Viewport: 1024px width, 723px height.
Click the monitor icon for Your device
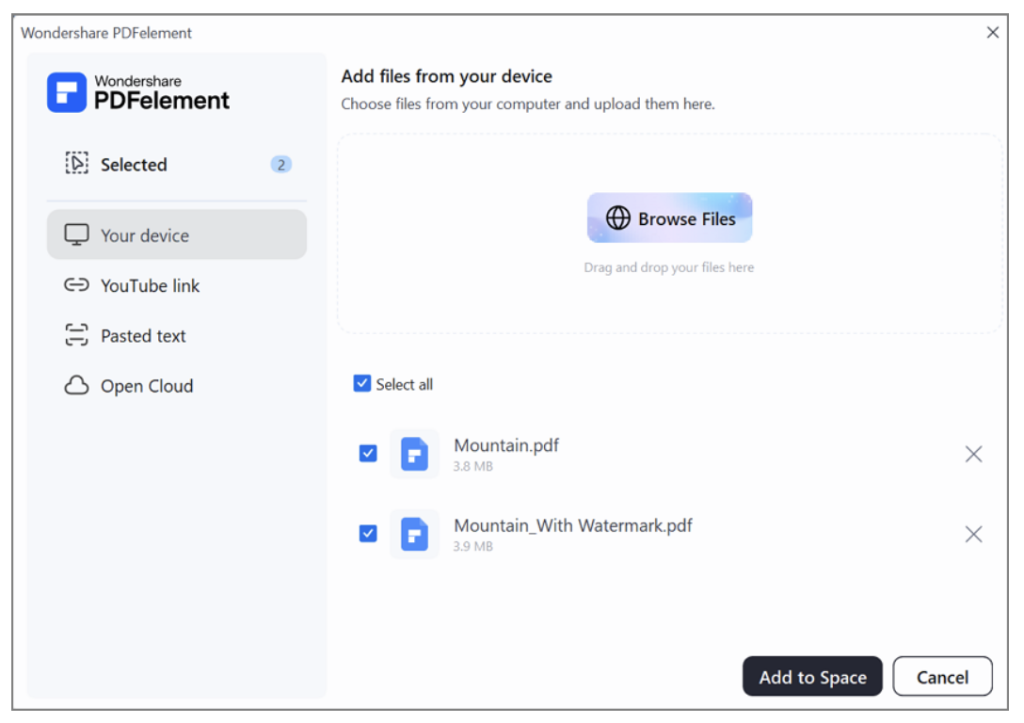[x=76, y=235]
